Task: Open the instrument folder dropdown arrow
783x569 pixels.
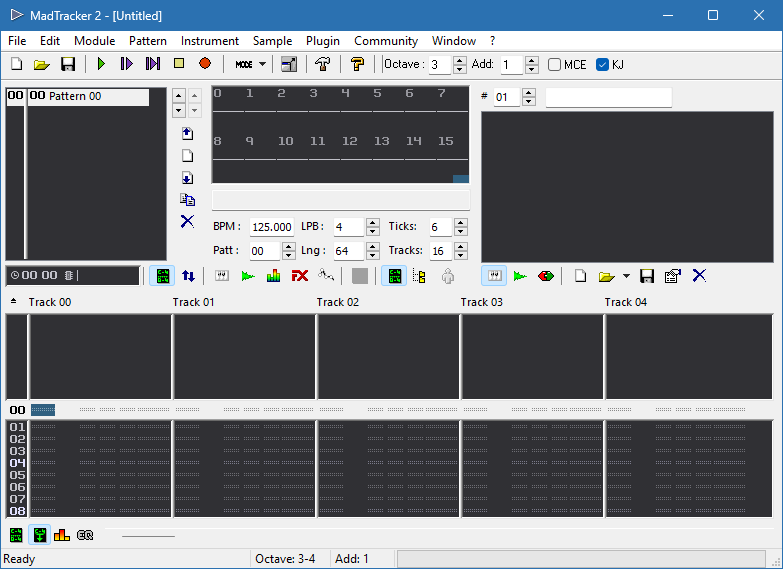Action: point(626,276)
